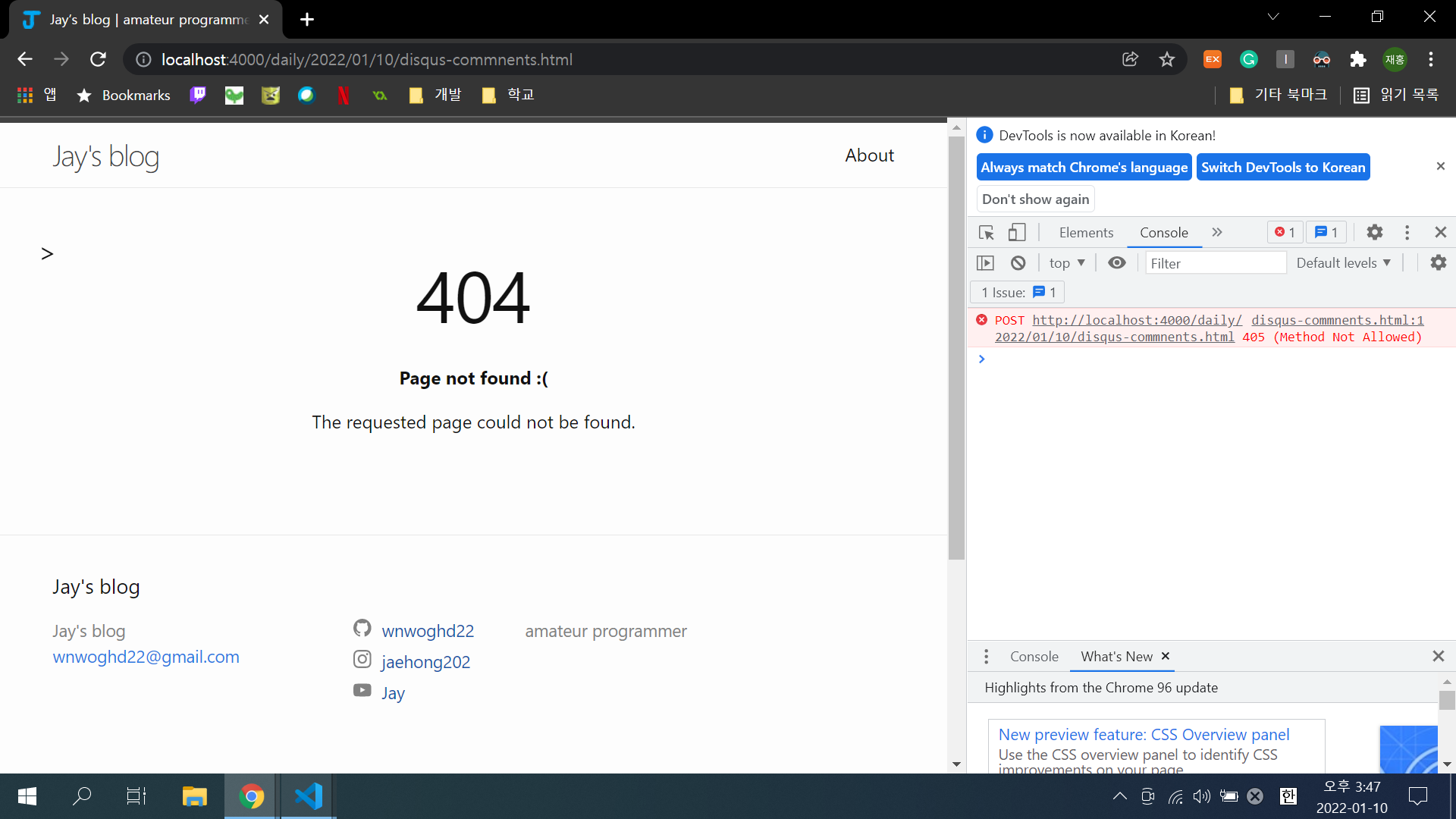Open console settings gear
Screen dimensions: 1456x819
pos(1438,263)
